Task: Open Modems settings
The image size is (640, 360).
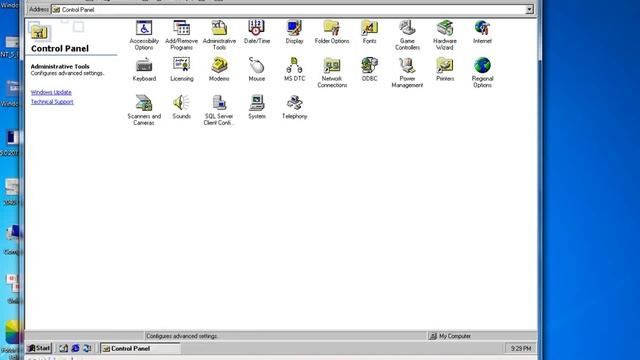Action: (219, 69)
